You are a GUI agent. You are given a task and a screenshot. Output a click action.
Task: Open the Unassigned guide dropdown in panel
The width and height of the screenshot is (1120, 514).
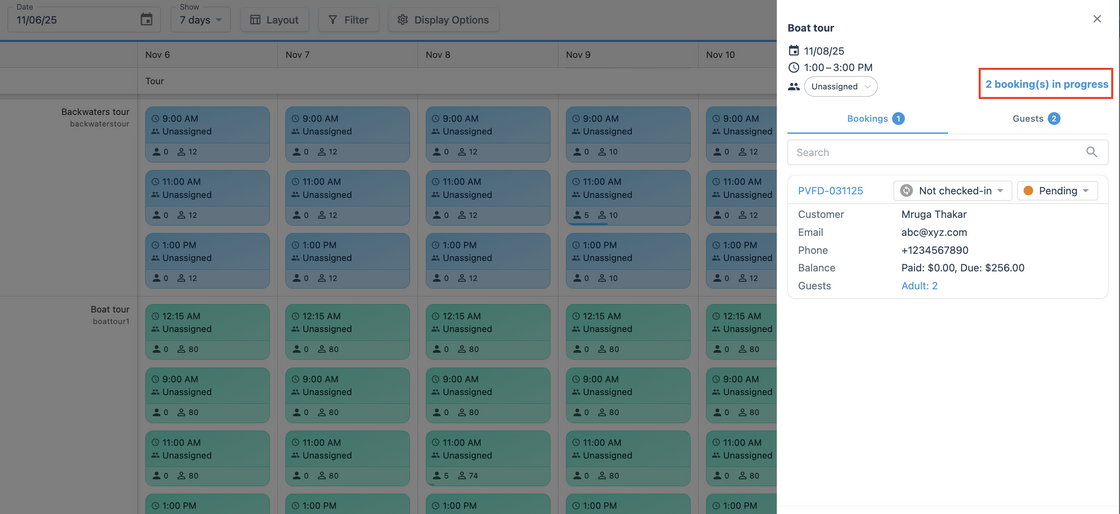(x=841, y=86)
